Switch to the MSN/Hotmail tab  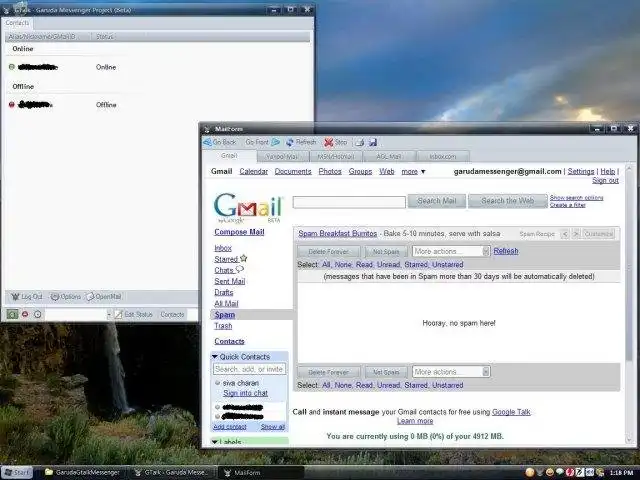click(x=336, y=156)
